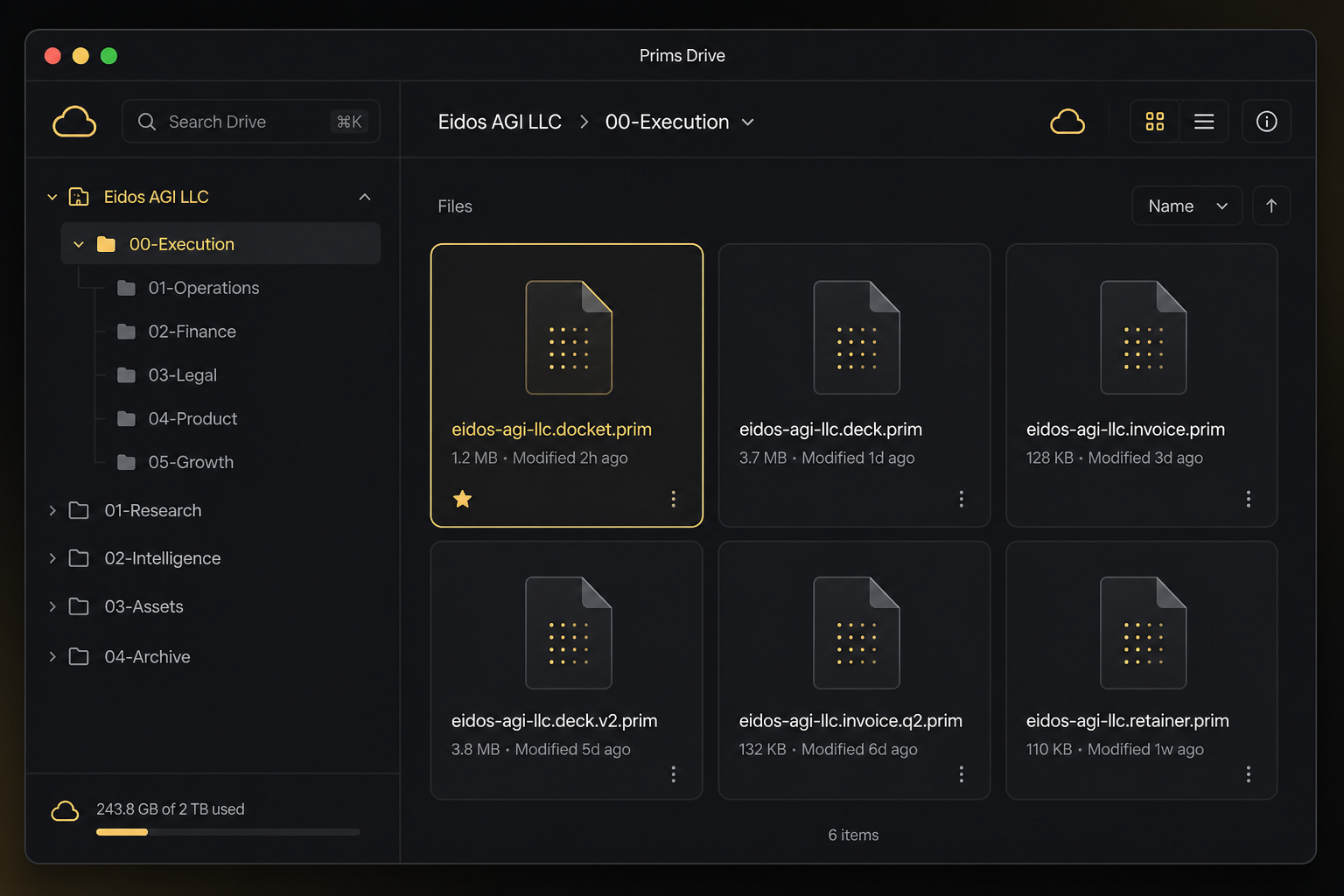Select 04-Product in the sidebar tree
The width and height of the screenshot is (1344, 896).
(x=192, y=419)
